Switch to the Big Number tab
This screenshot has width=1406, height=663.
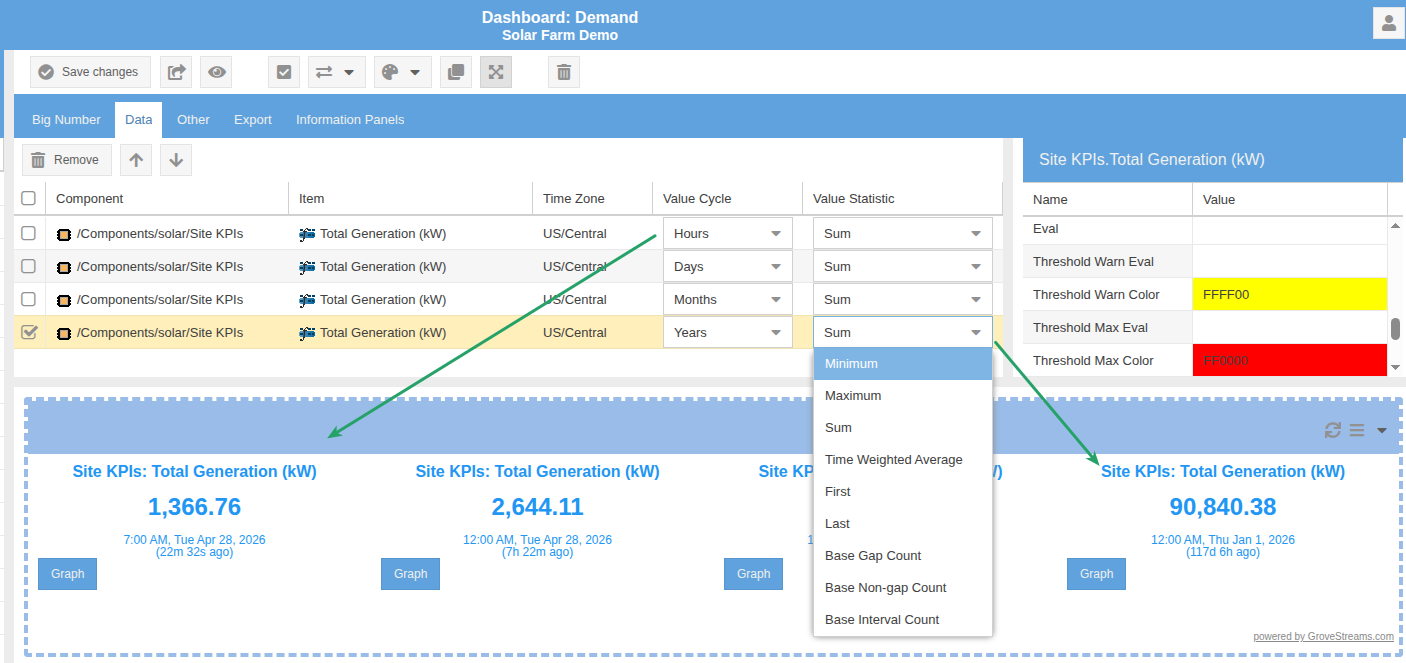tap(66, 120)
